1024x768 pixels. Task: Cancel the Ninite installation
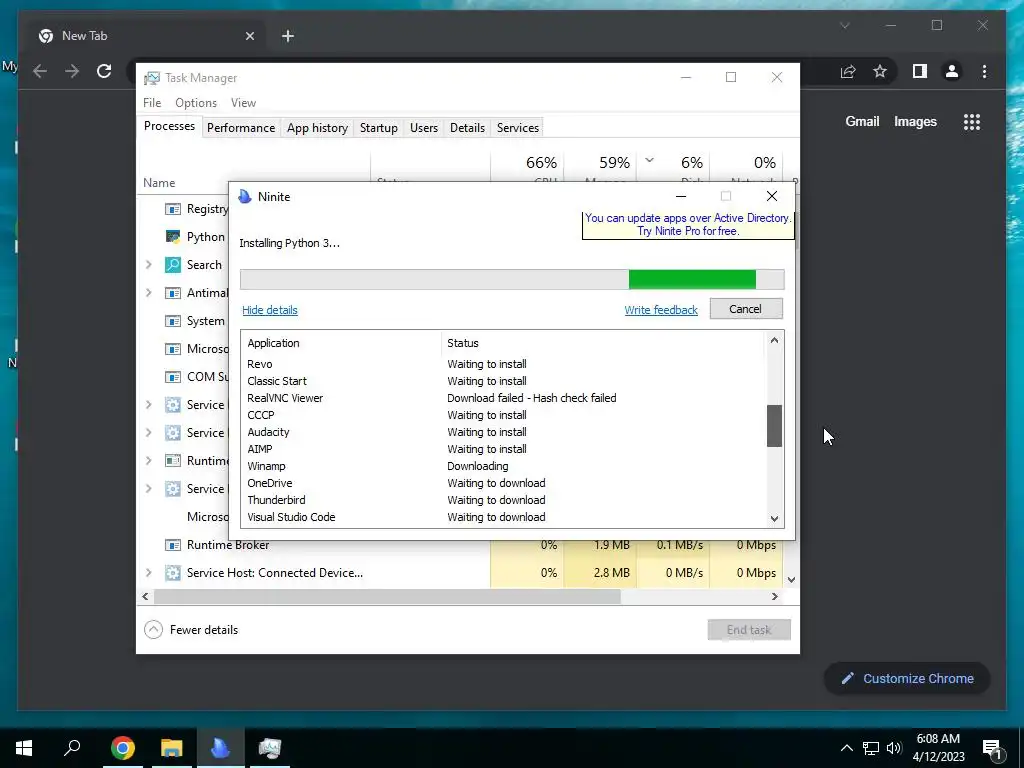[745, 309]
